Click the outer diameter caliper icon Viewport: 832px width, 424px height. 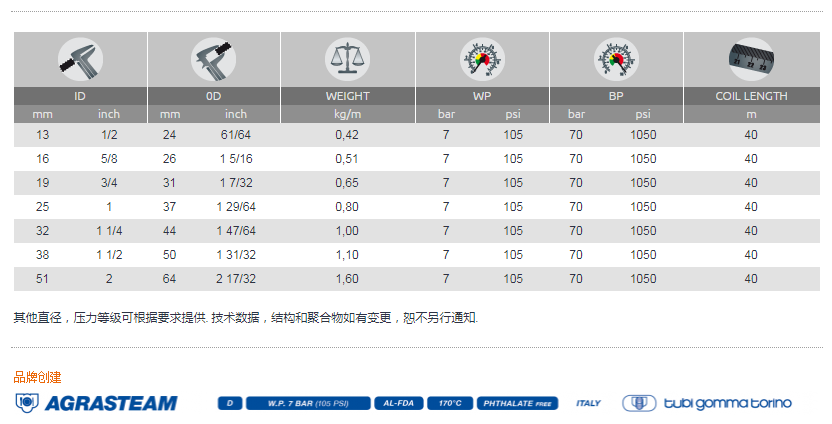point(213,59)
